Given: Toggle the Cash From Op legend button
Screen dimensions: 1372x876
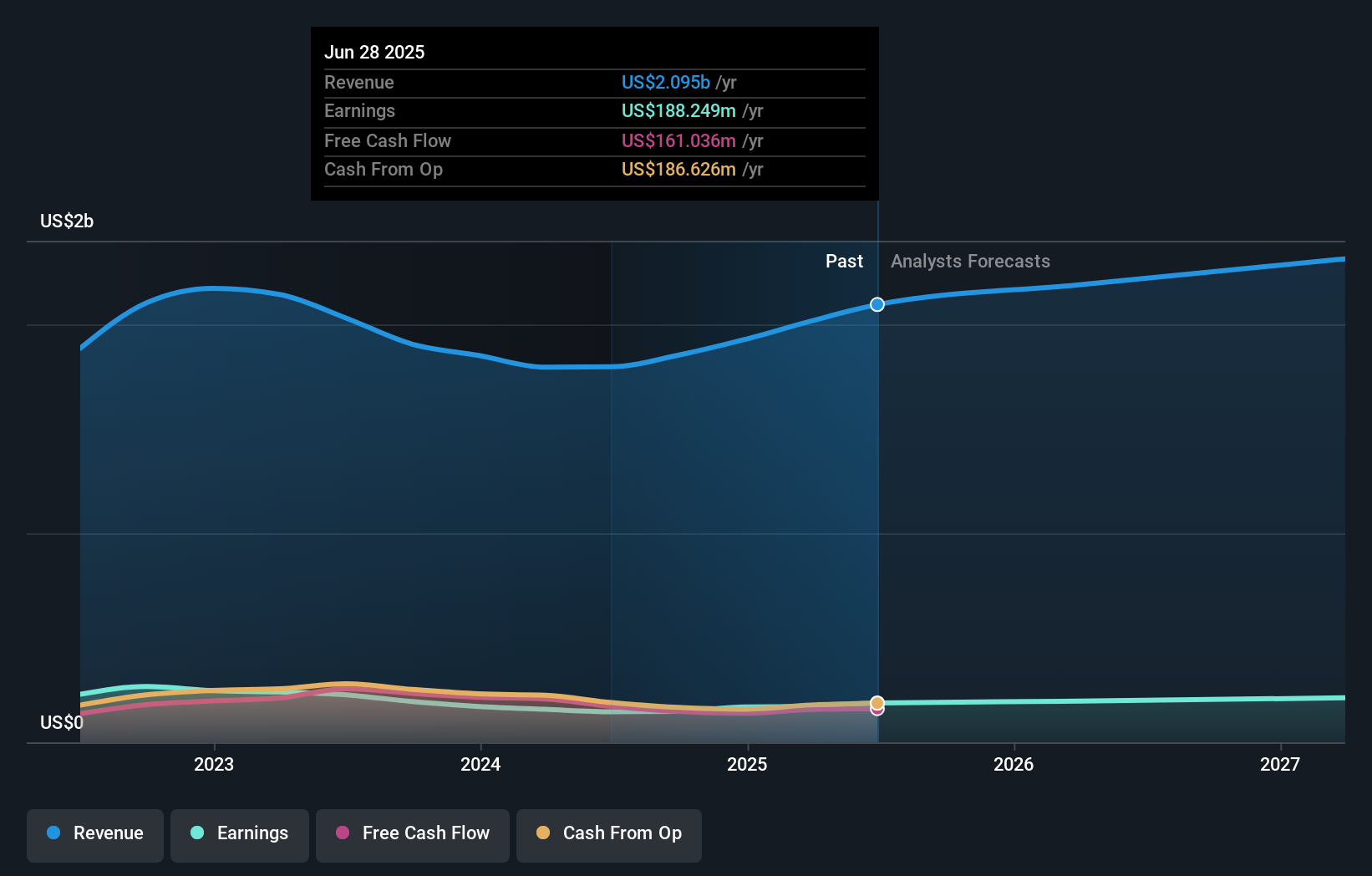Looking at the screenshot, I should [609, 835].
